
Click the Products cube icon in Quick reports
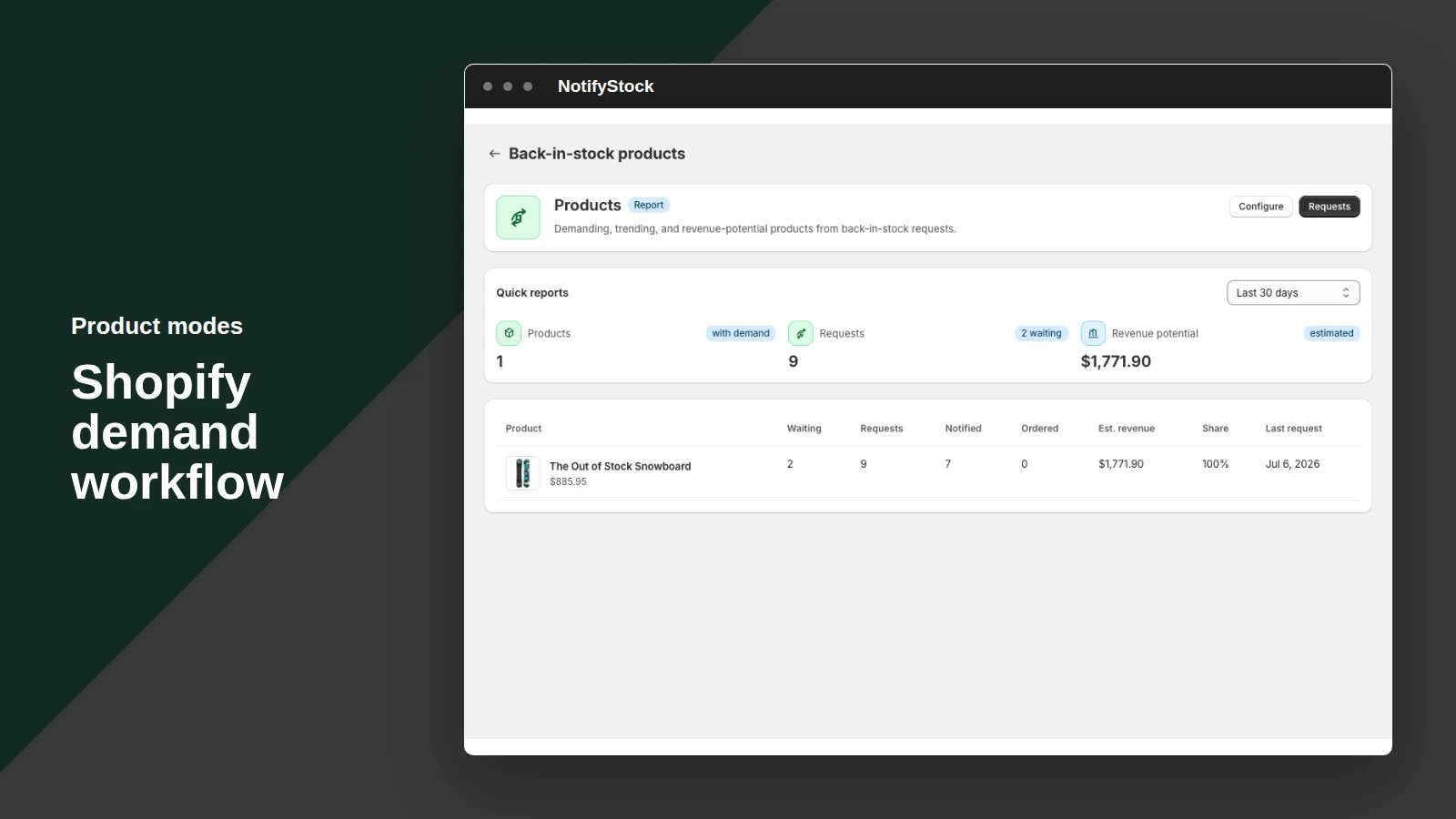click(509, 333)
